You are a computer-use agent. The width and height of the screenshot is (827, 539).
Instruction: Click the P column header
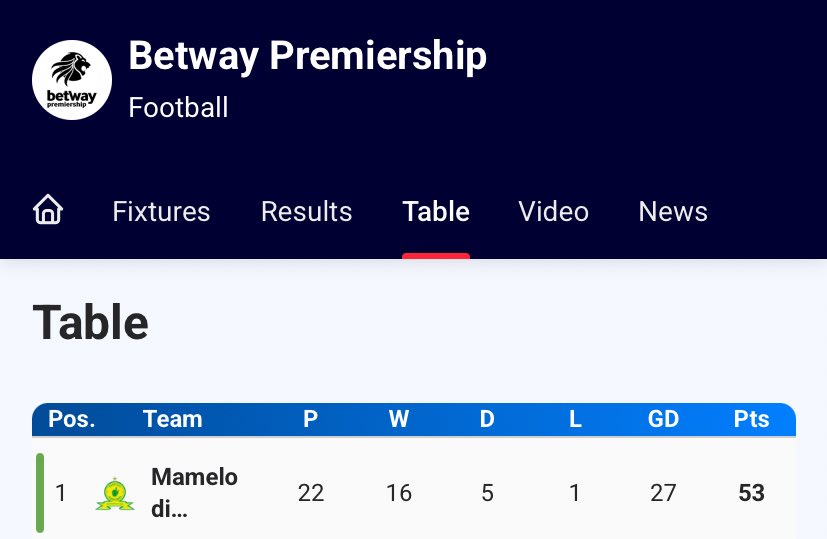pyautogui.click(x=311, y=419)
